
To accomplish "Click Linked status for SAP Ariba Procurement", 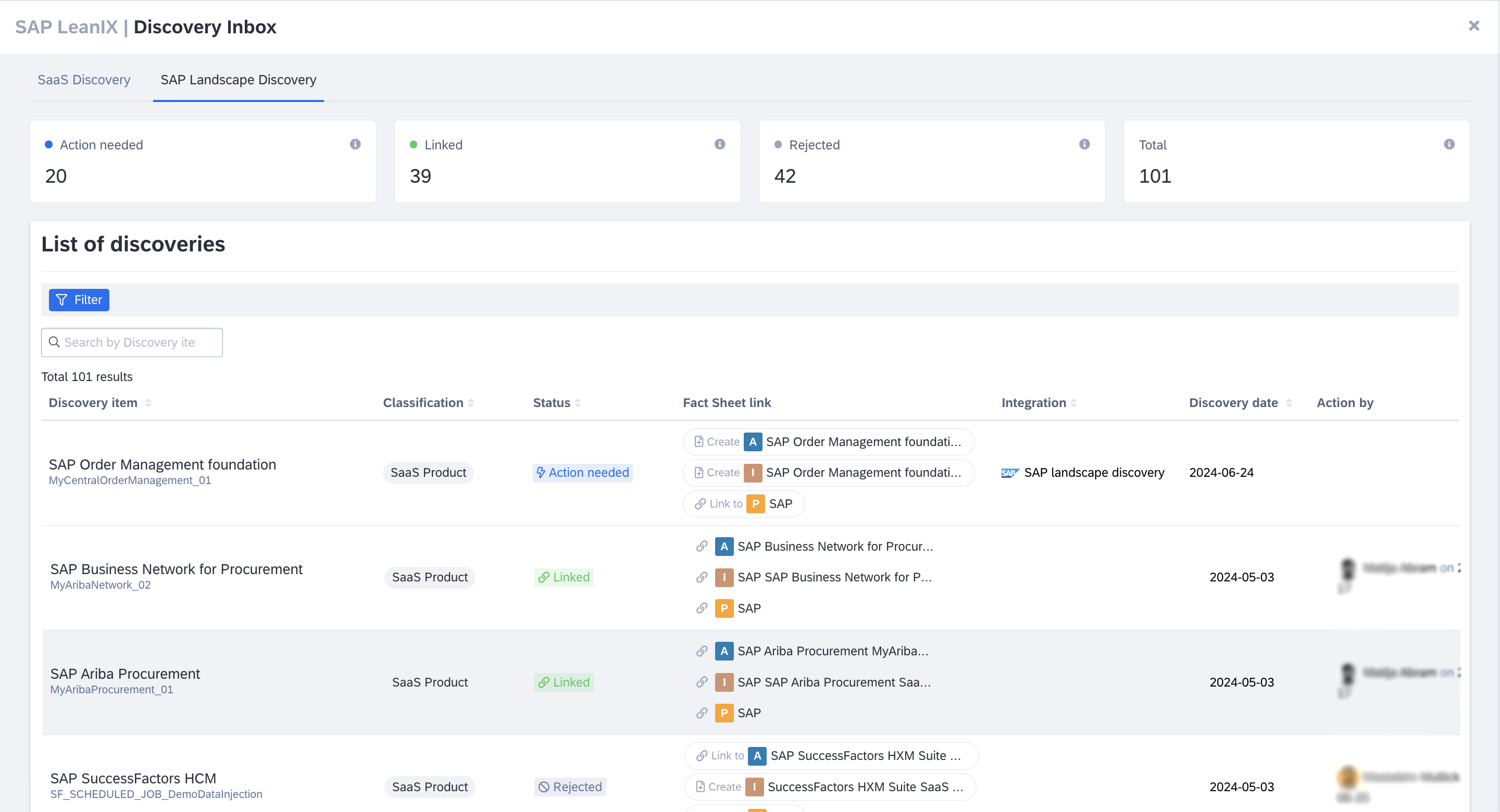I will tap(564, 682).
